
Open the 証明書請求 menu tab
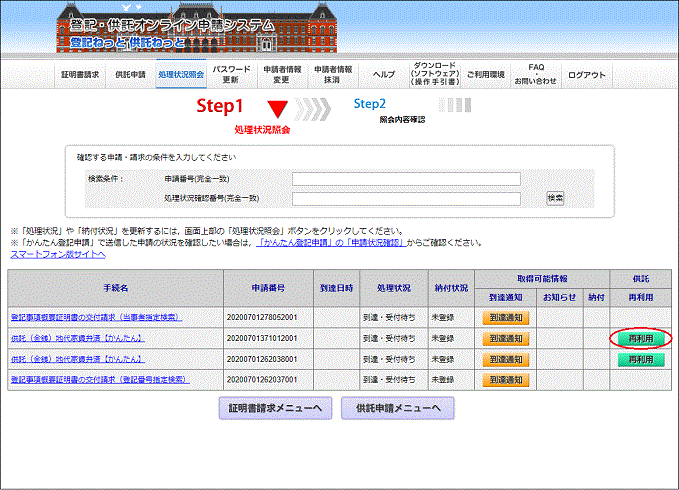[80, 74]
